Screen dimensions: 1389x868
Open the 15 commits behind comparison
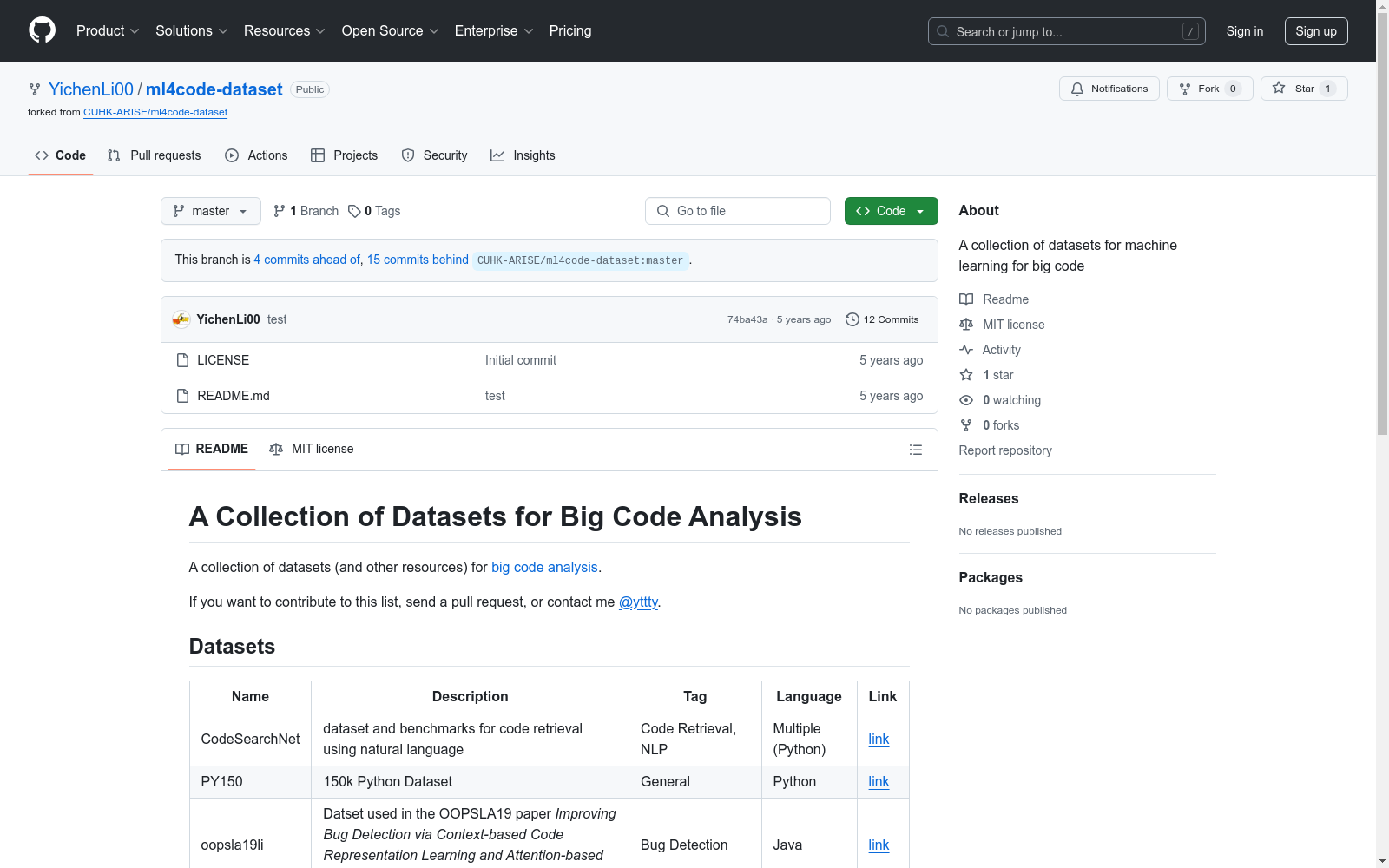pyautogui.click(x=418, y=260)
